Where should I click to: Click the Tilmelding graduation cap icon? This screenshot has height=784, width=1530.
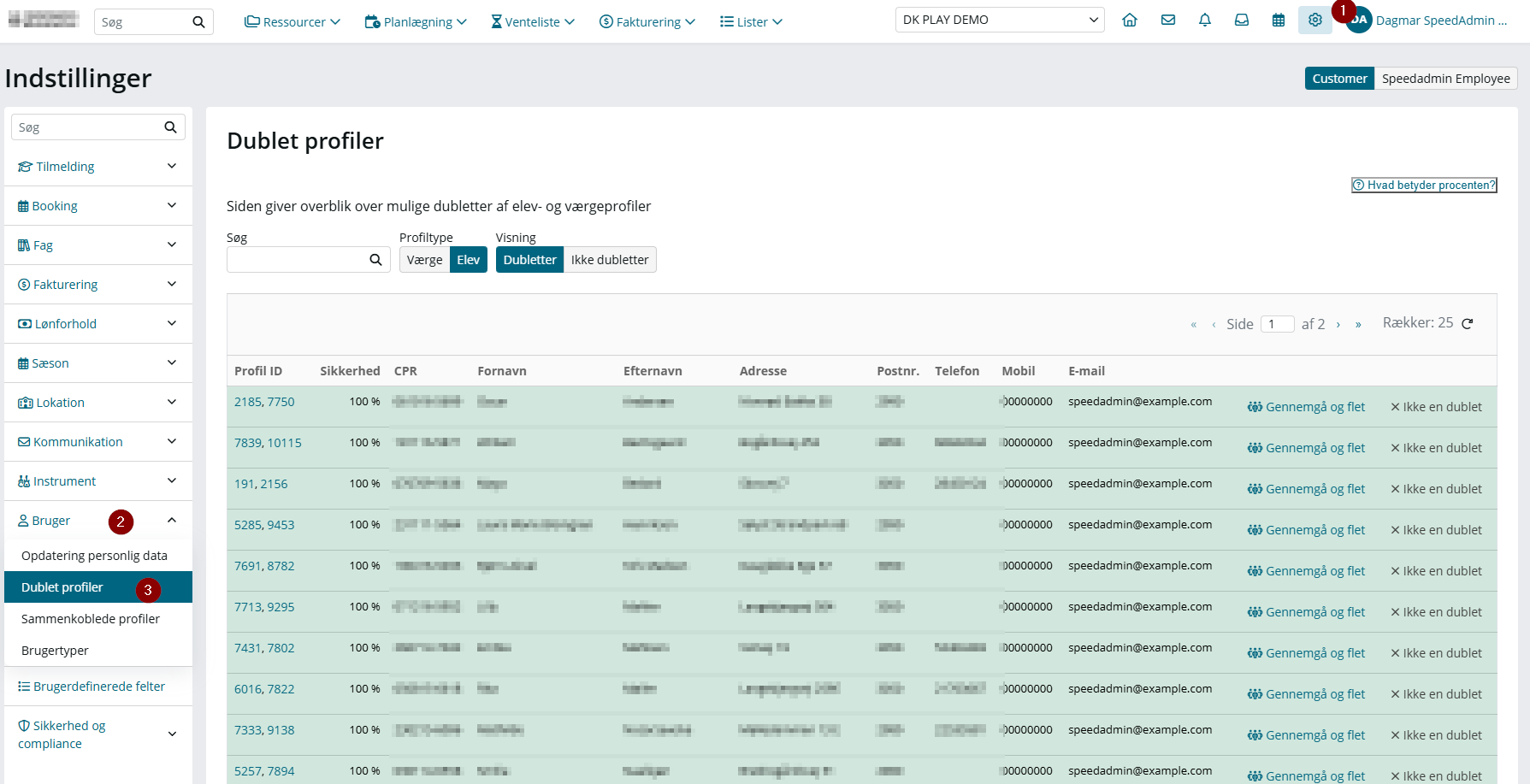(26, 167)
